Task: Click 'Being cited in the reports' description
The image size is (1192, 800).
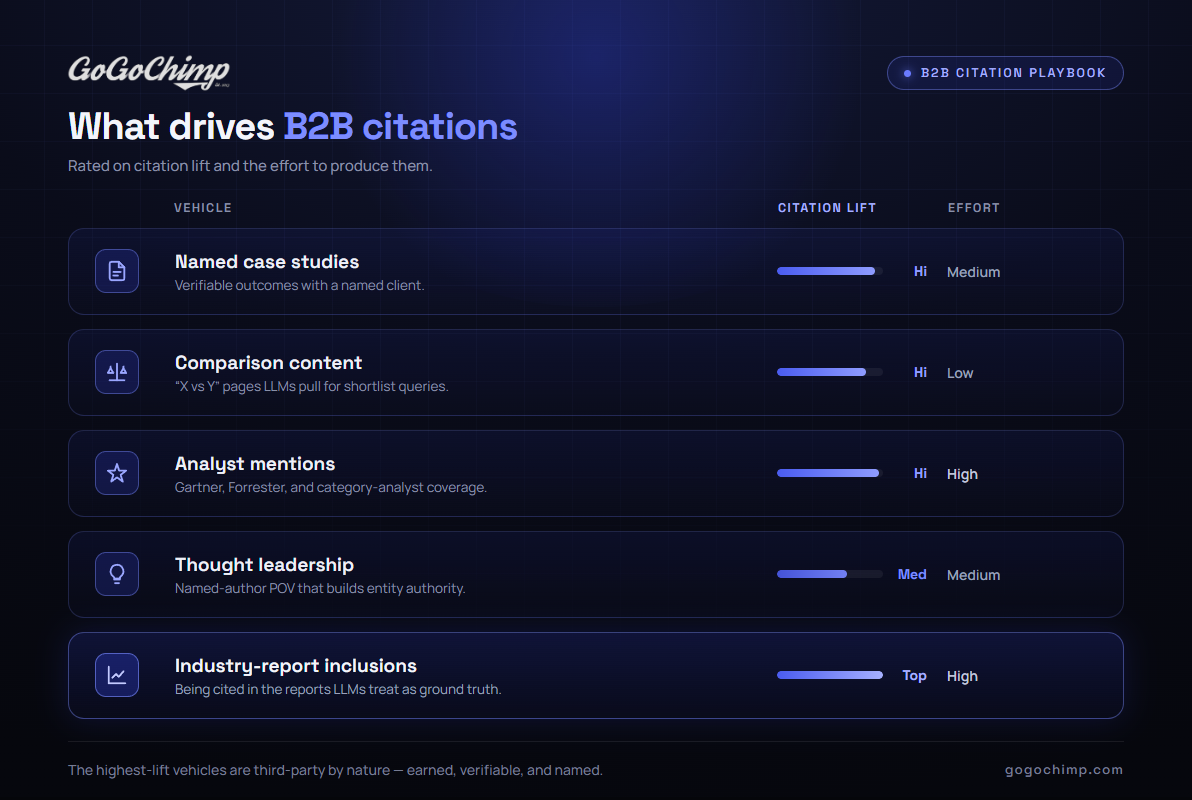Action: (x=338, y=690)
